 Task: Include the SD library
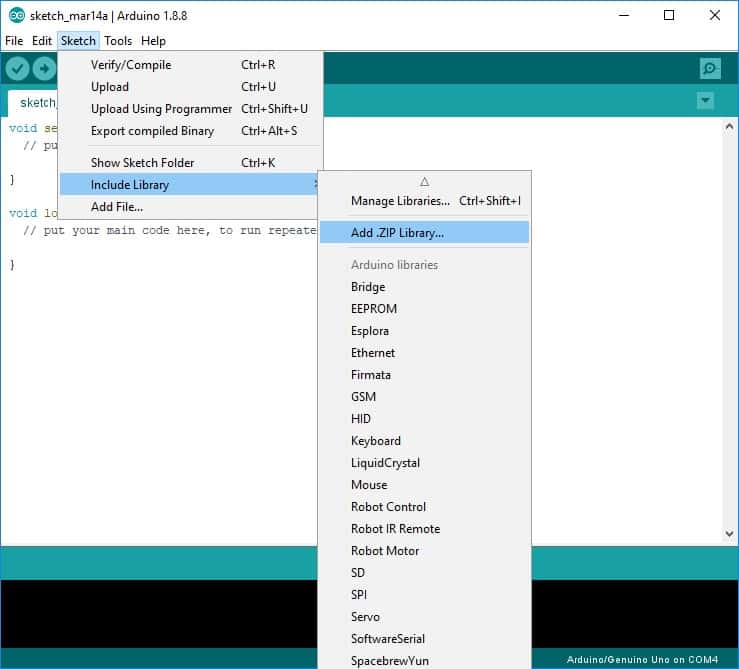point(424,573)
